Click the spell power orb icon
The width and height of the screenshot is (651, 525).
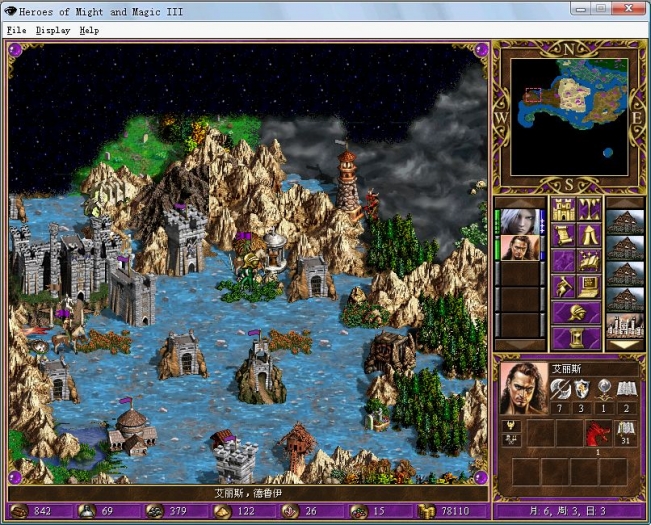(604, 389)
